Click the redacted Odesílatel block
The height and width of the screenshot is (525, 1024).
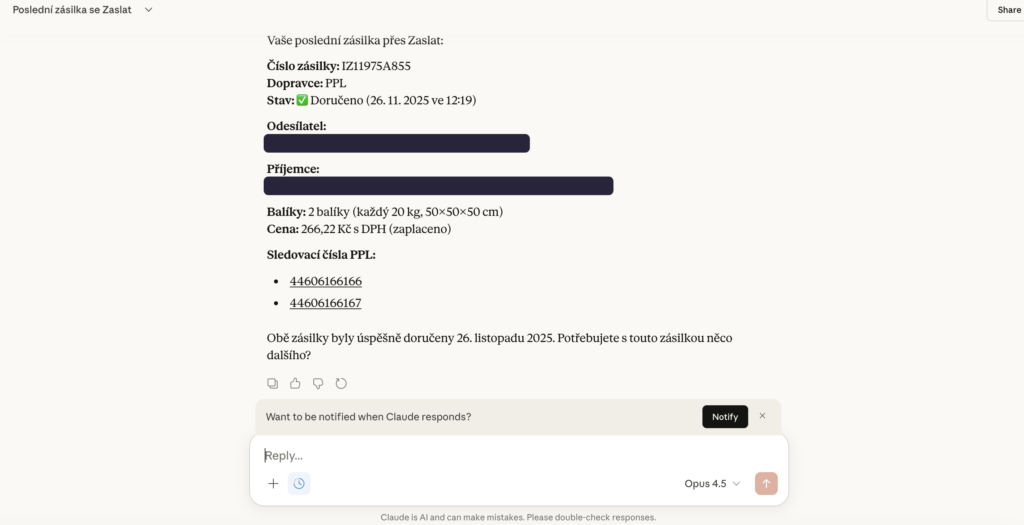click(396, 143)
